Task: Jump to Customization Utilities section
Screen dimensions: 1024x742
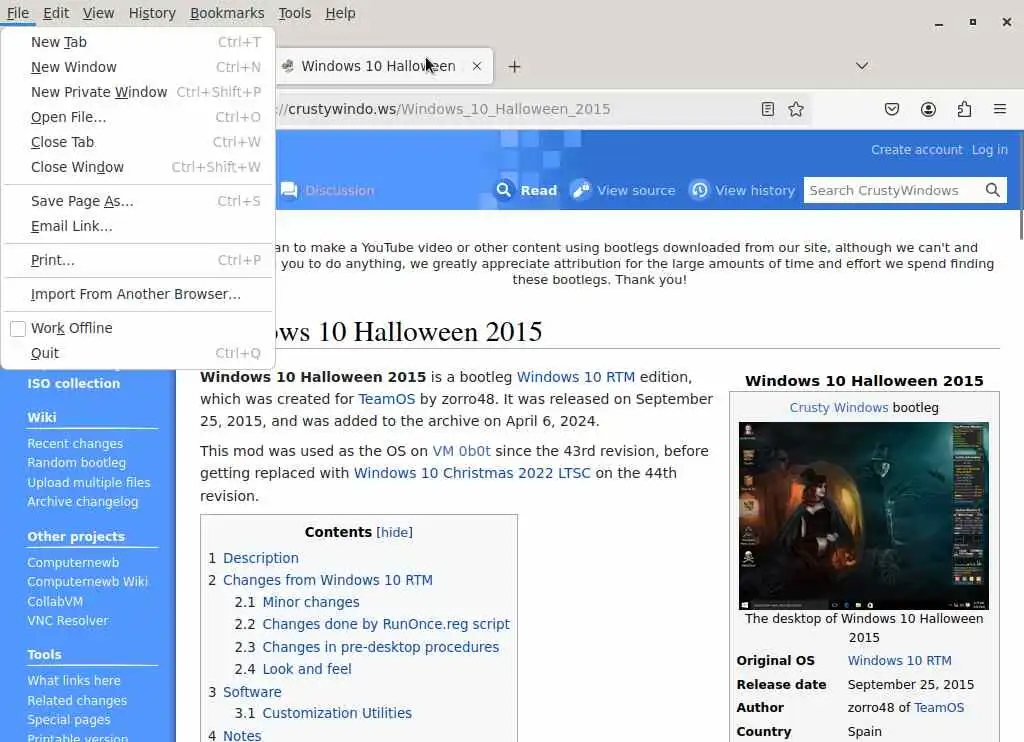Action: pos(337,713)
